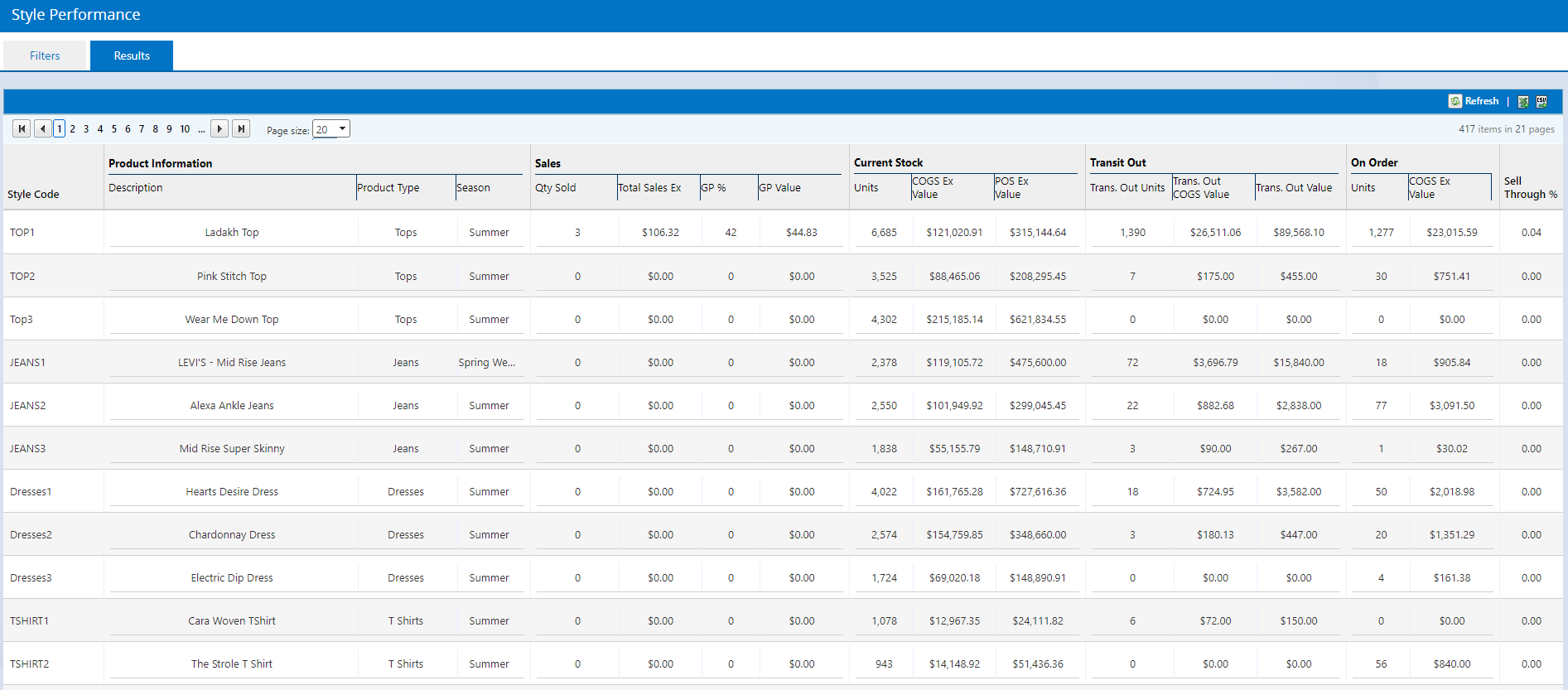Image resolution: width=1568 pixels, height=690 pixels.
Task: Click style code TSHIRT1
Action: [x=29, y=621]
